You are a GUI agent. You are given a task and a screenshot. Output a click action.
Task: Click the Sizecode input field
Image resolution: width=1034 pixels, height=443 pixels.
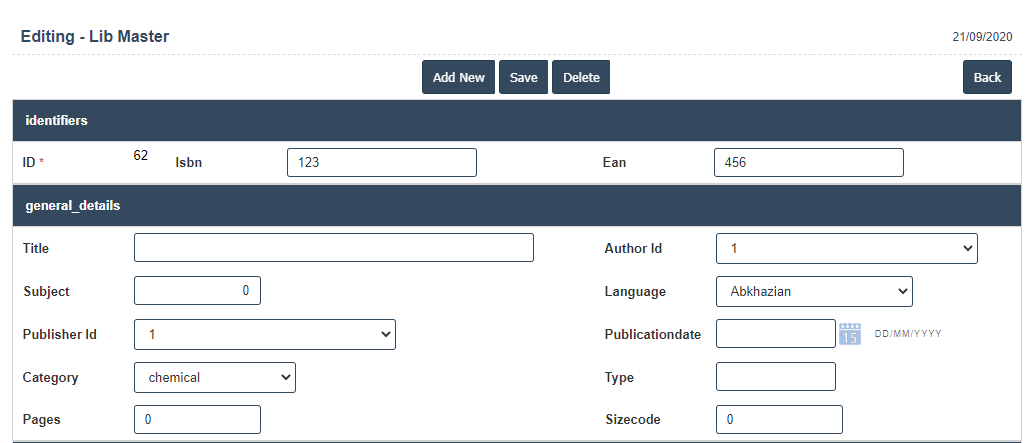[x=779, y=419]
